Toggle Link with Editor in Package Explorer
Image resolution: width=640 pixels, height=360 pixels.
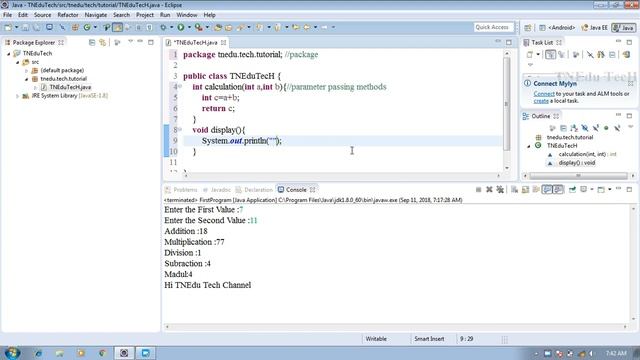(102, 42)
